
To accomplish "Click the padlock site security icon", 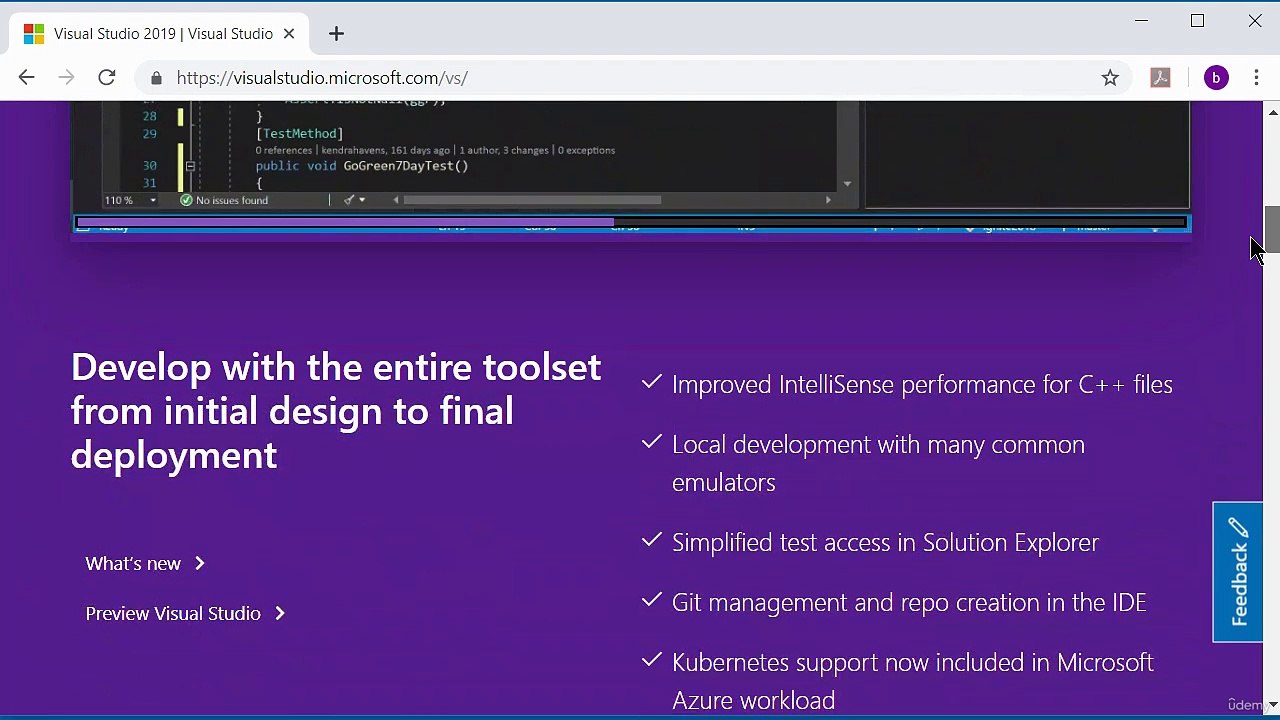I will 156,78.
